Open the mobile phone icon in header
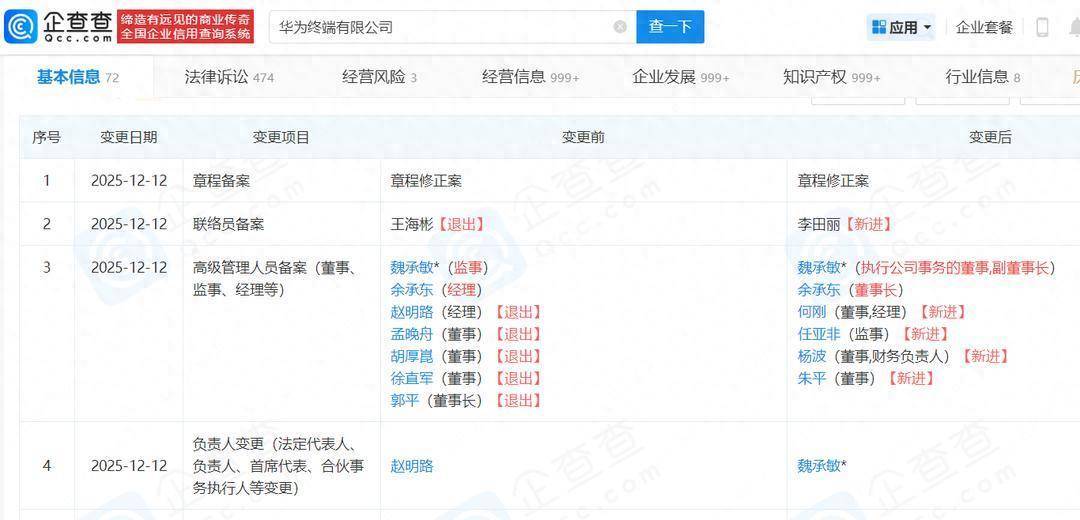This screenshot has height=520, width=1080. (x=1042, y=27)
